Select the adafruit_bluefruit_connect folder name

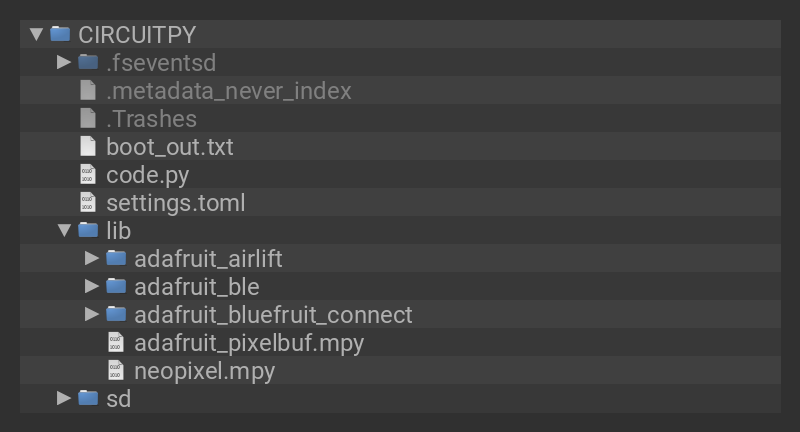click(x=273, y=315)
